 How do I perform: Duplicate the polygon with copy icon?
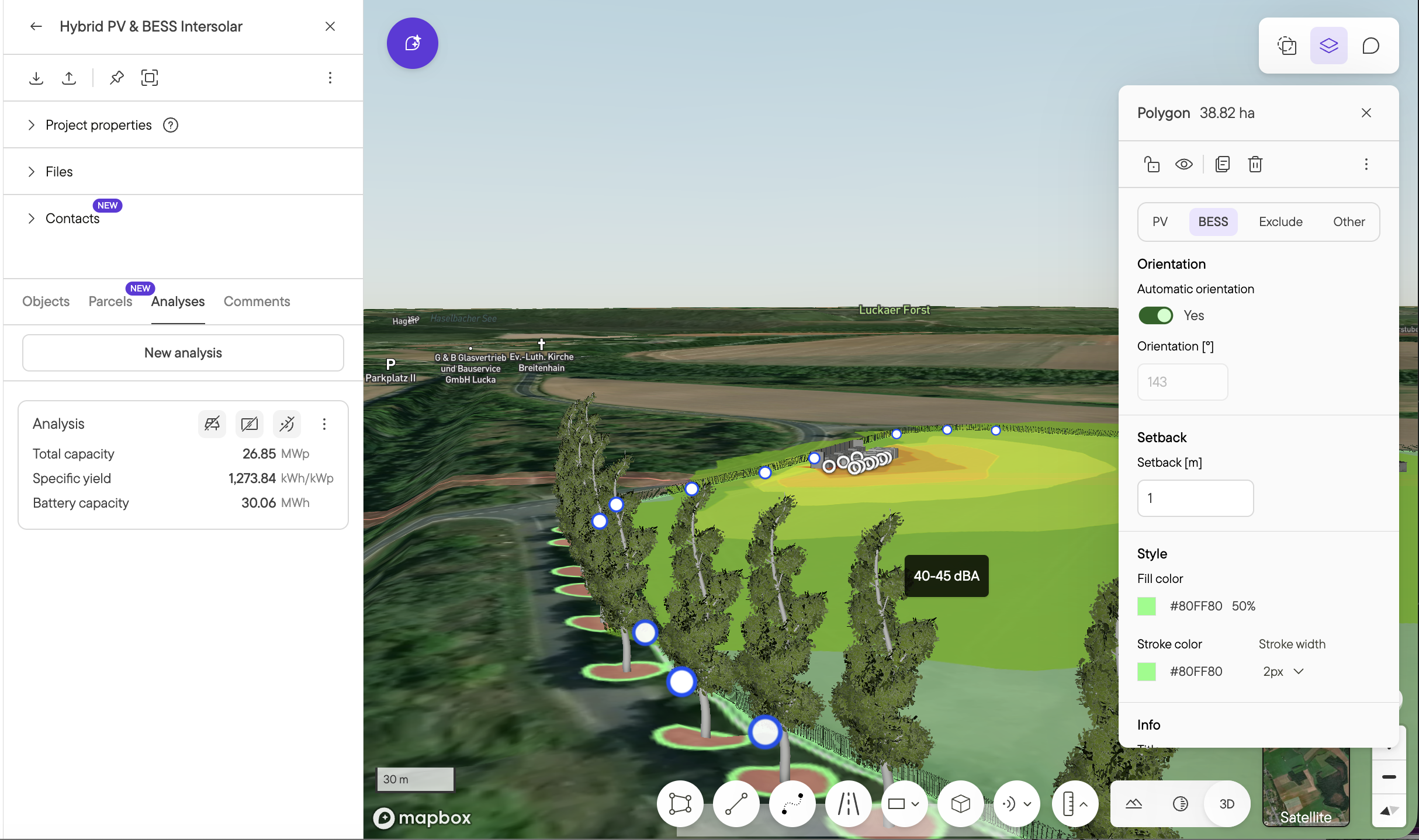coord(1223,164)
